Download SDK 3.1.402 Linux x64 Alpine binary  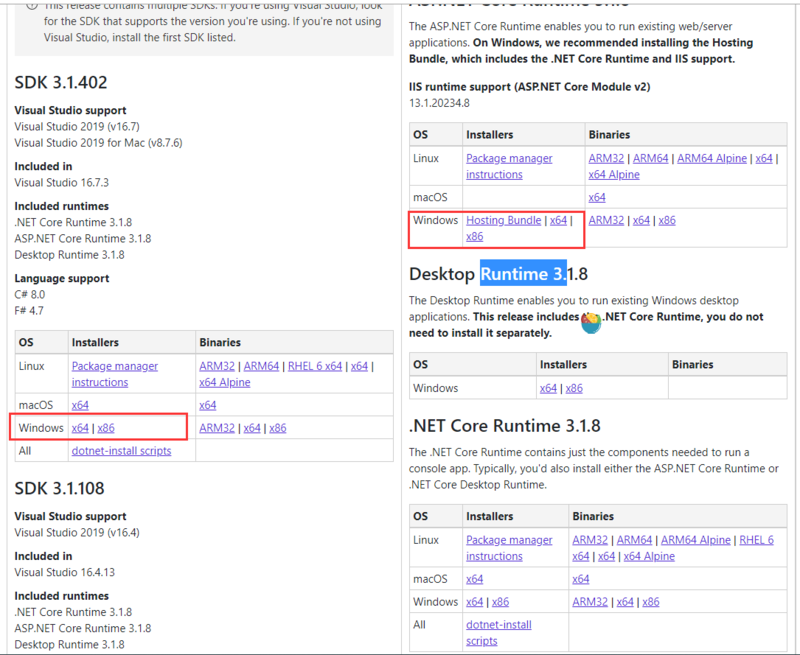pos(224,383)
